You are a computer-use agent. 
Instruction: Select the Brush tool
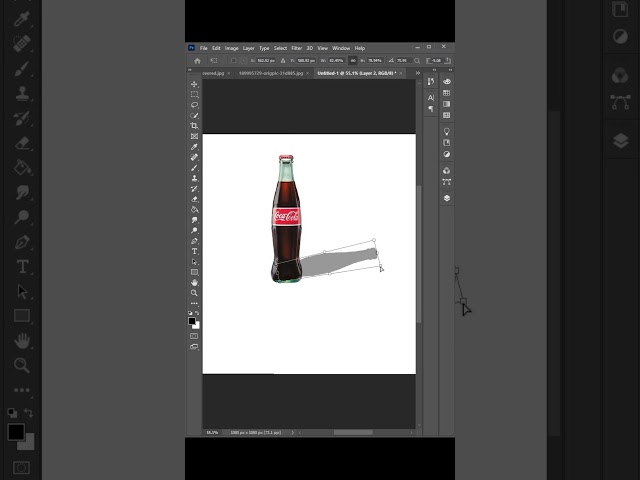pyautogui.click(x=194, y=168)
